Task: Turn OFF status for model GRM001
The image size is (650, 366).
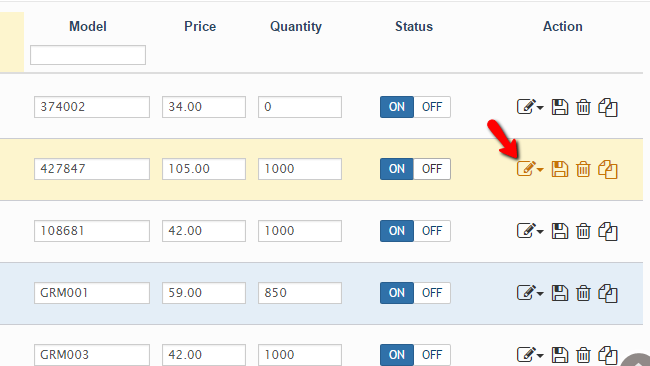Action: click(x=432, y=293)
